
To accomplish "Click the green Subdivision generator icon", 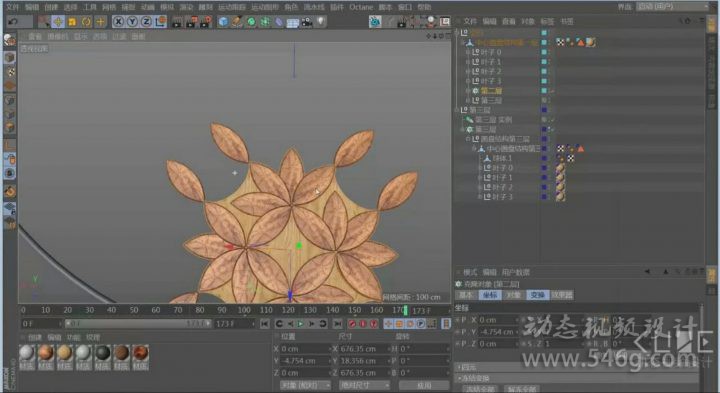I will 251,22.
